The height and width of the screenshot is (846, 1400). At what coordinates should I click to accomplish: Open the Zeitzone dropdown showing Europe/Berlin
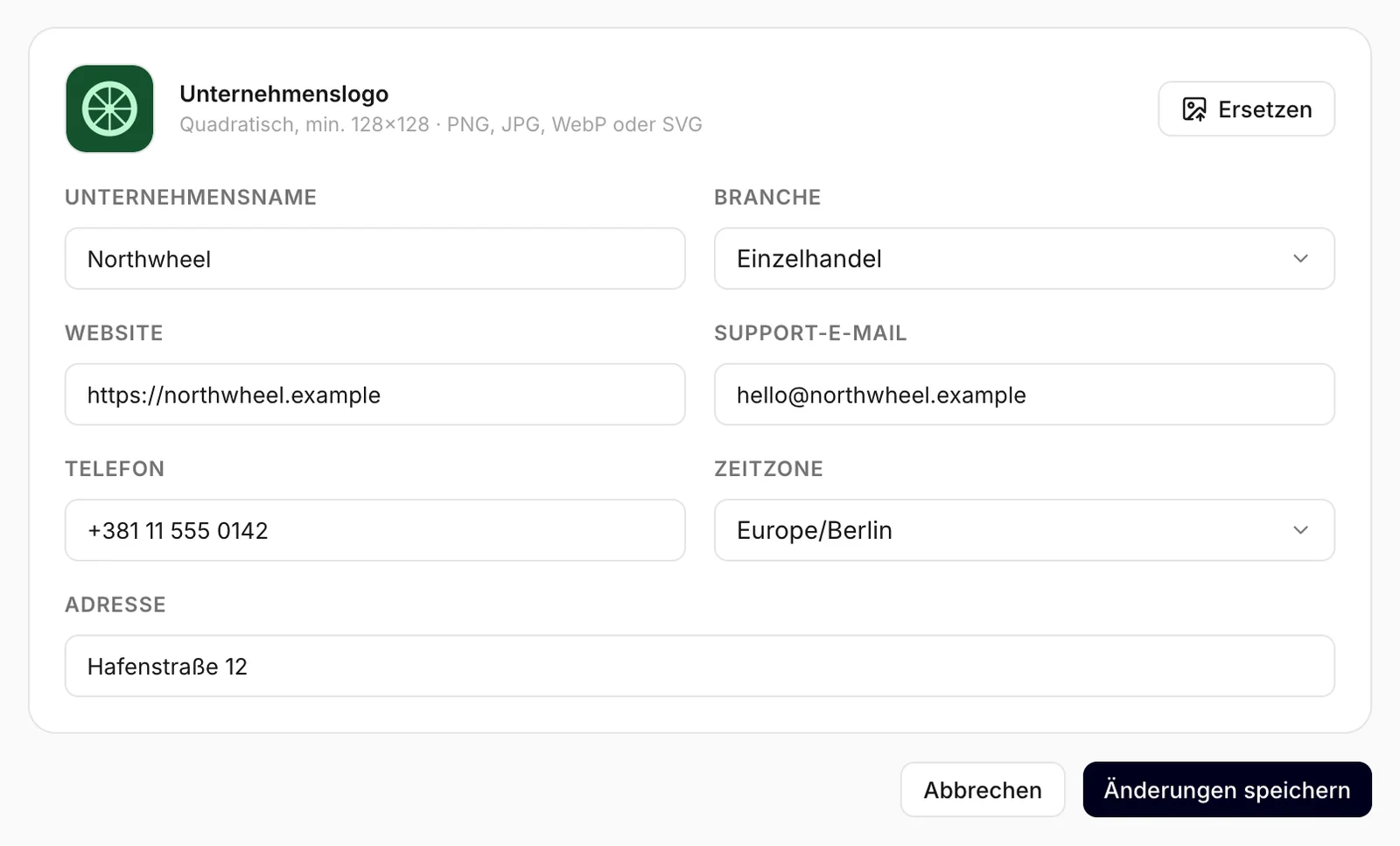tap(1024, 530)
